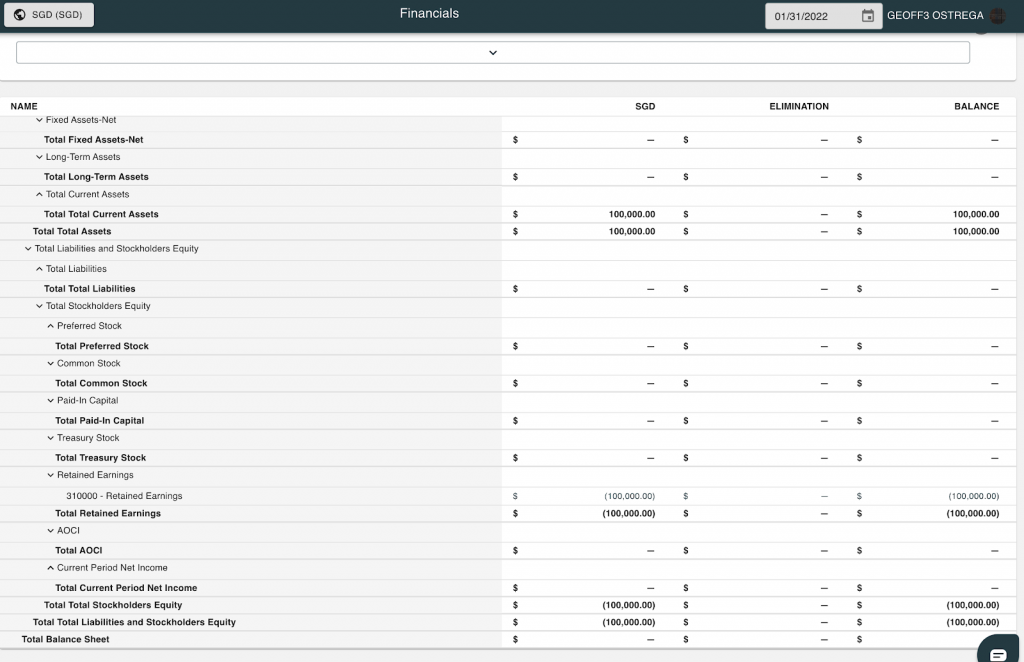Click the ELIMINATION column header
Screen dimensions: 1024x662
coord(799,106)
